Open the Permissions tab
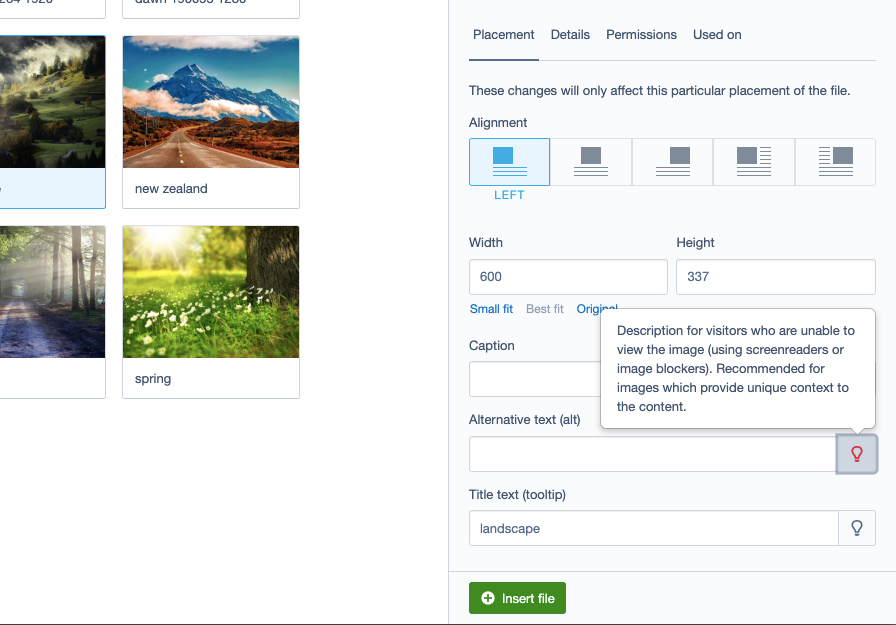This screenshot has height=625, width=896. [641, 35]
